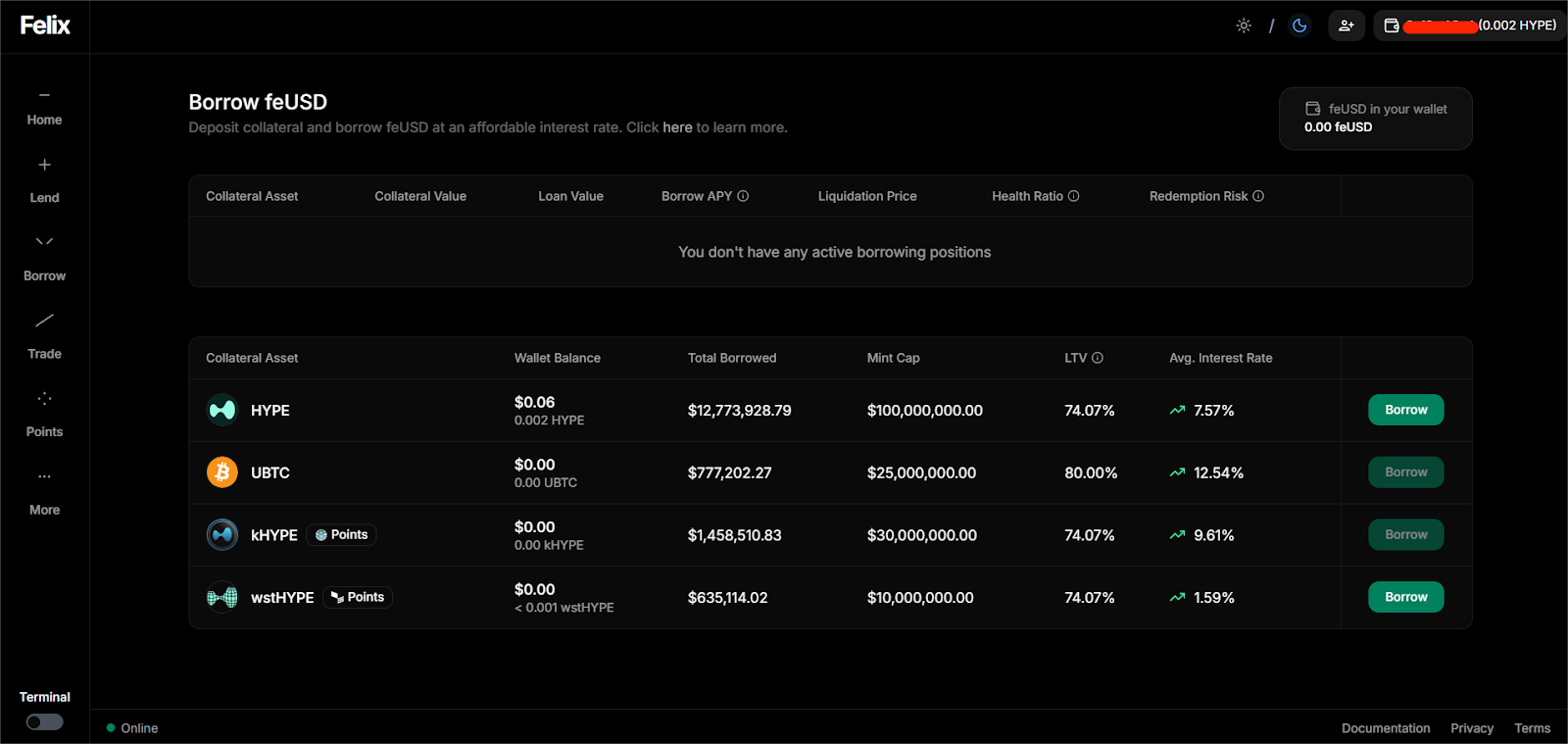1568x744 pixels.
Task: Click the UBTC LTV 80.00% value
Action: 1091,472
